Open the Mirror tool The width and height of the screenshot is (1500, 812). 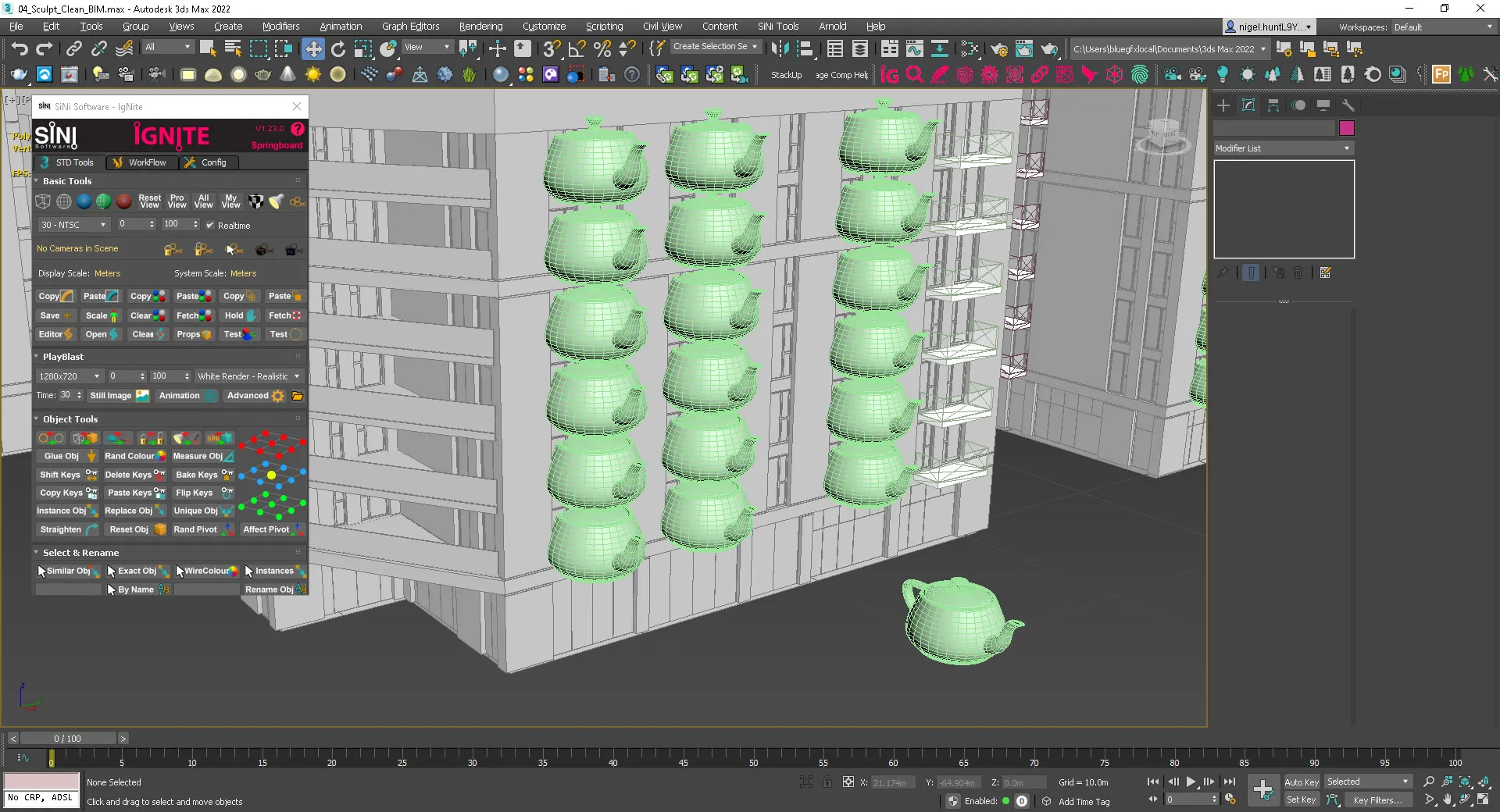coord(779,49)
